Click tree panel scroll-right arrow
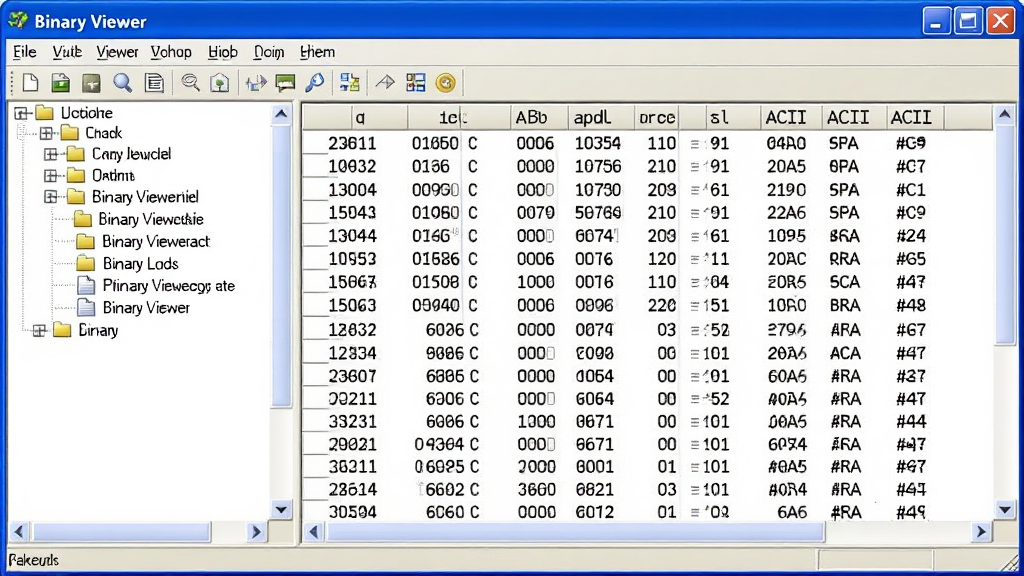 coord(256,532)
